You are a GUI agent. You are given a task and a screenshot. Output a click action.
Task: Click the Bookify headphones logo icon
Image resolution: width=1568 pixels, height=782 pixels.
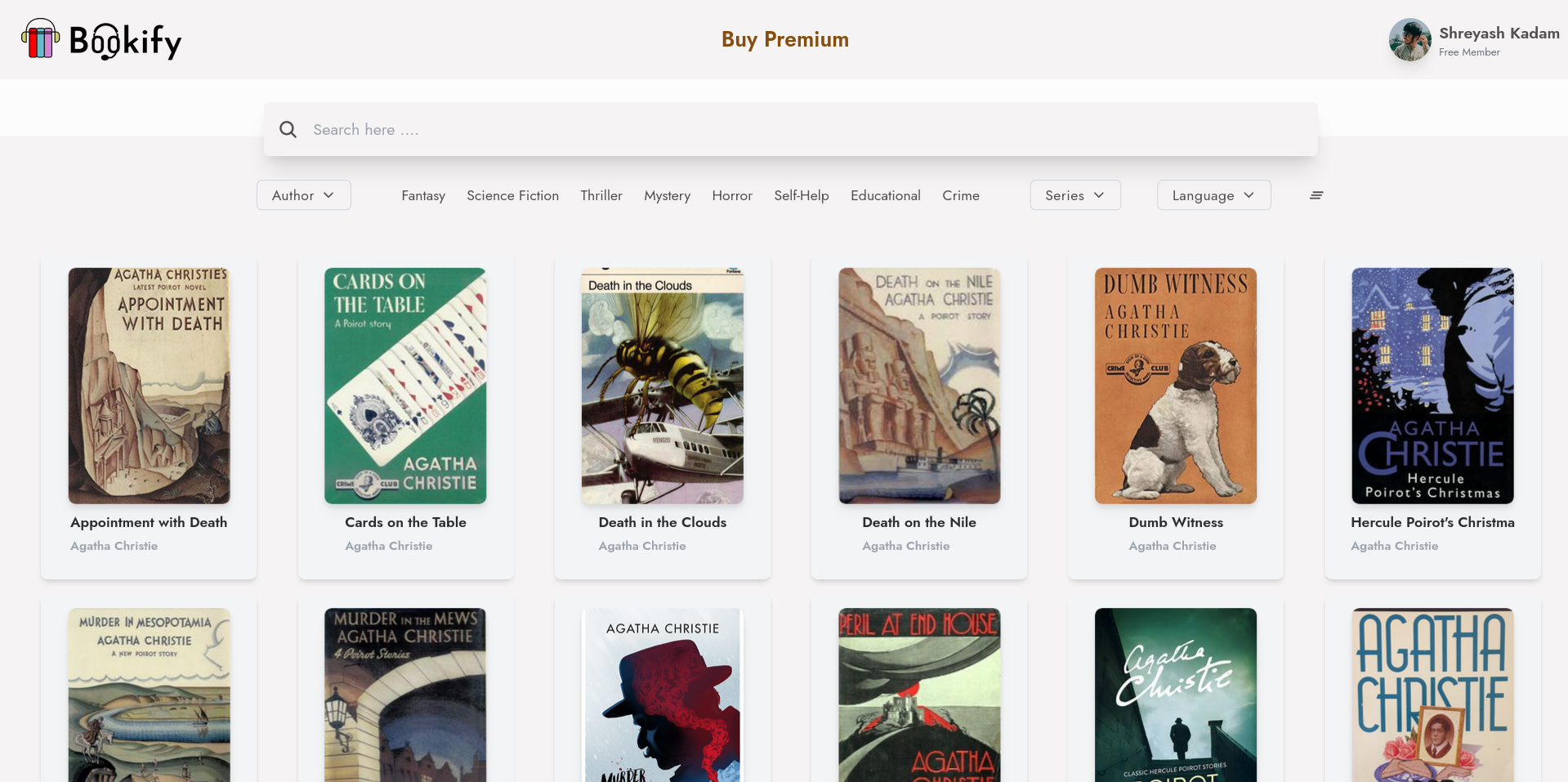[40, 39]
